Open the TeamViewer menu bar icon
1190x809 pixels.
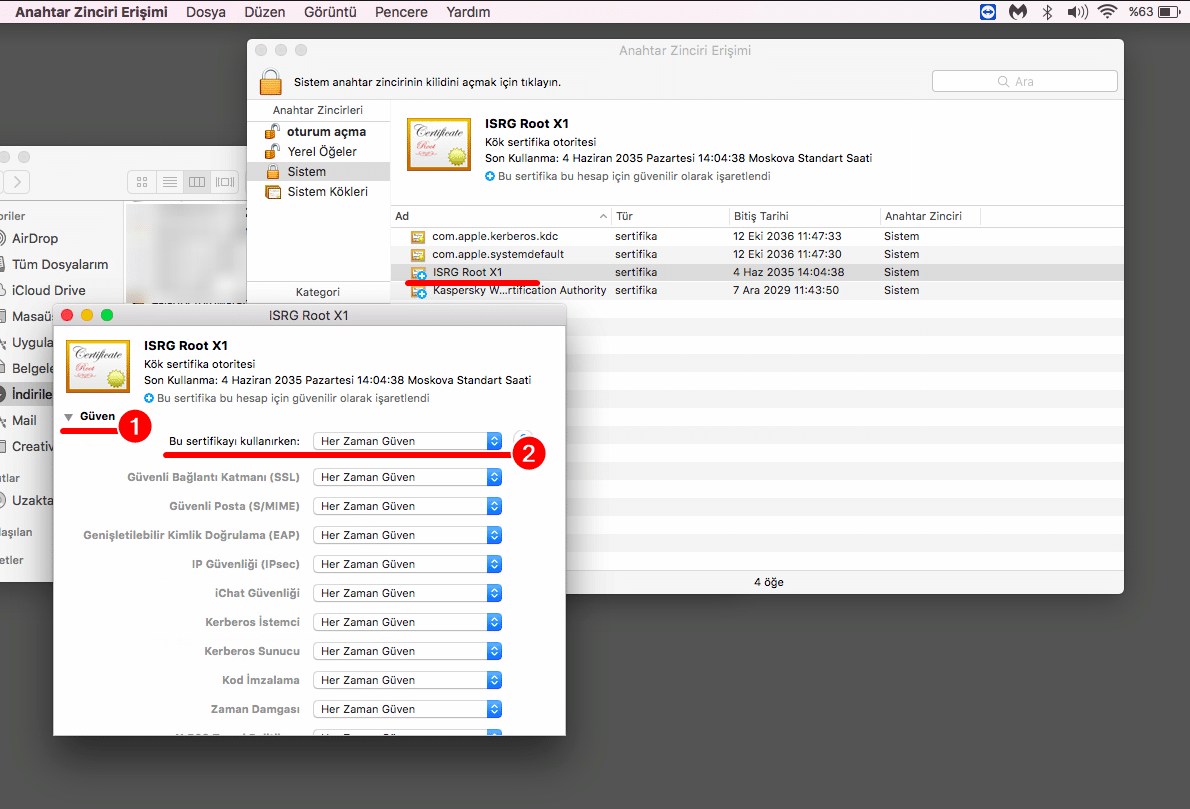click(x=988, y=12)
